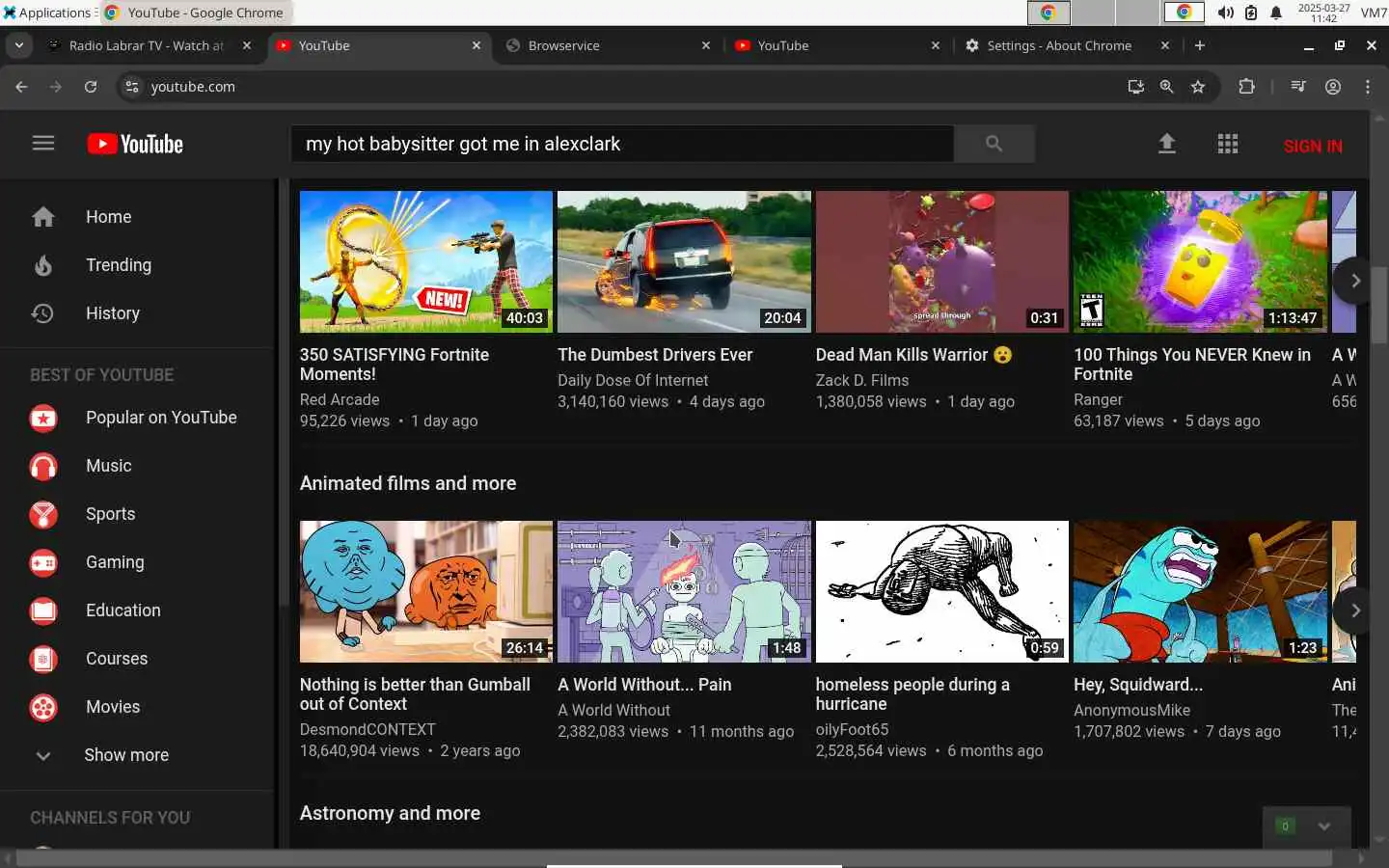The width and height of the screenshot is (1389, 868).
Task: Click the search magnifier button
Action: (x=994, y=144)
